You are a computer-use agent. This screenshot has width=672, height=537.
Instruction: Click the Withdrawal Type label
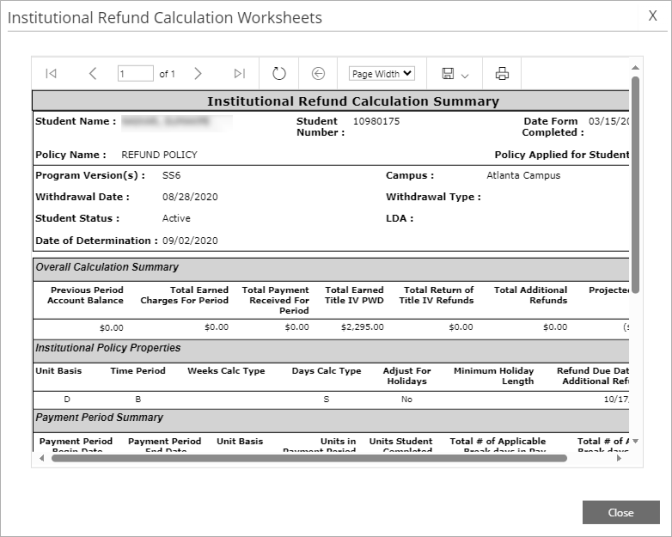433,197
